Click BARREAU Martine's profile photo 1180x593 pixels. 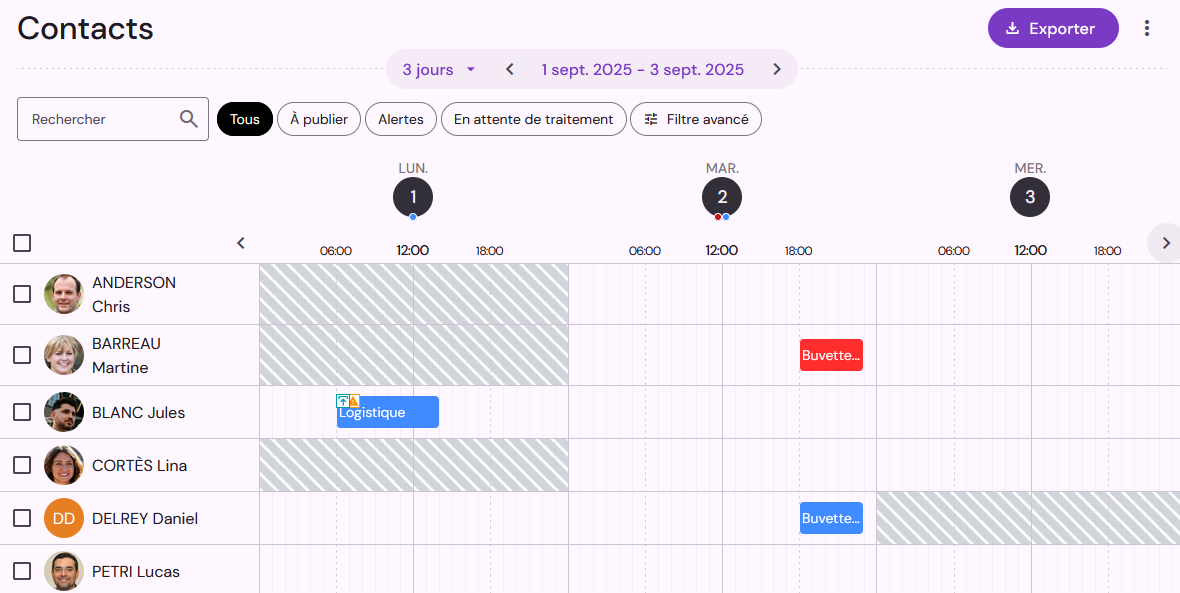tap(64, 355)
